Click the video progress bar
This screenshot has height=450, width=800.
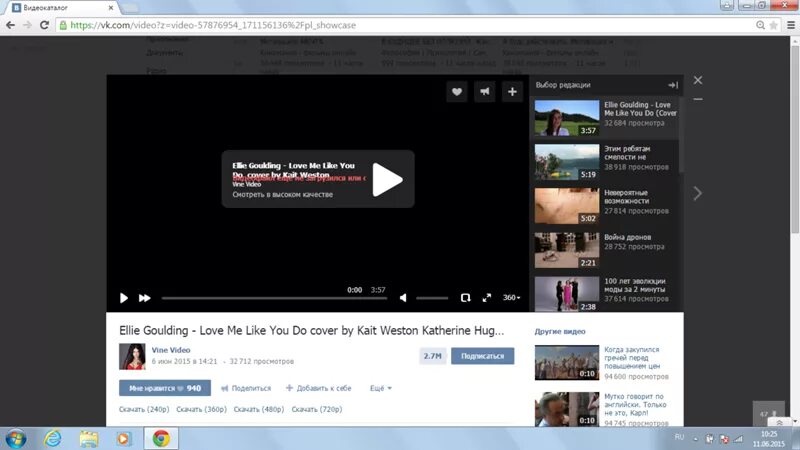(274, 298)
